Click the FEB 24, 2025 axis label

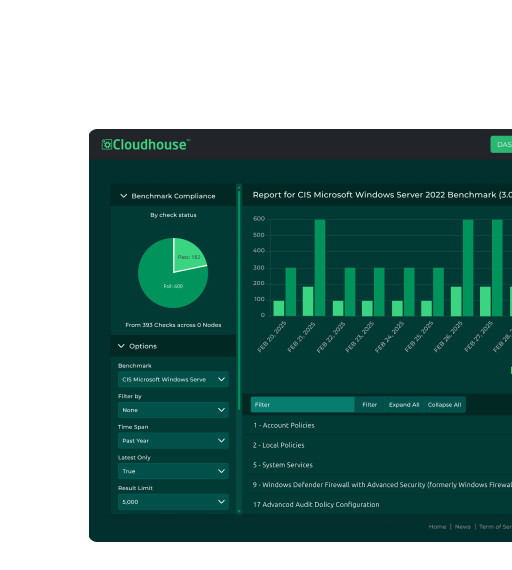click(389, 337)
